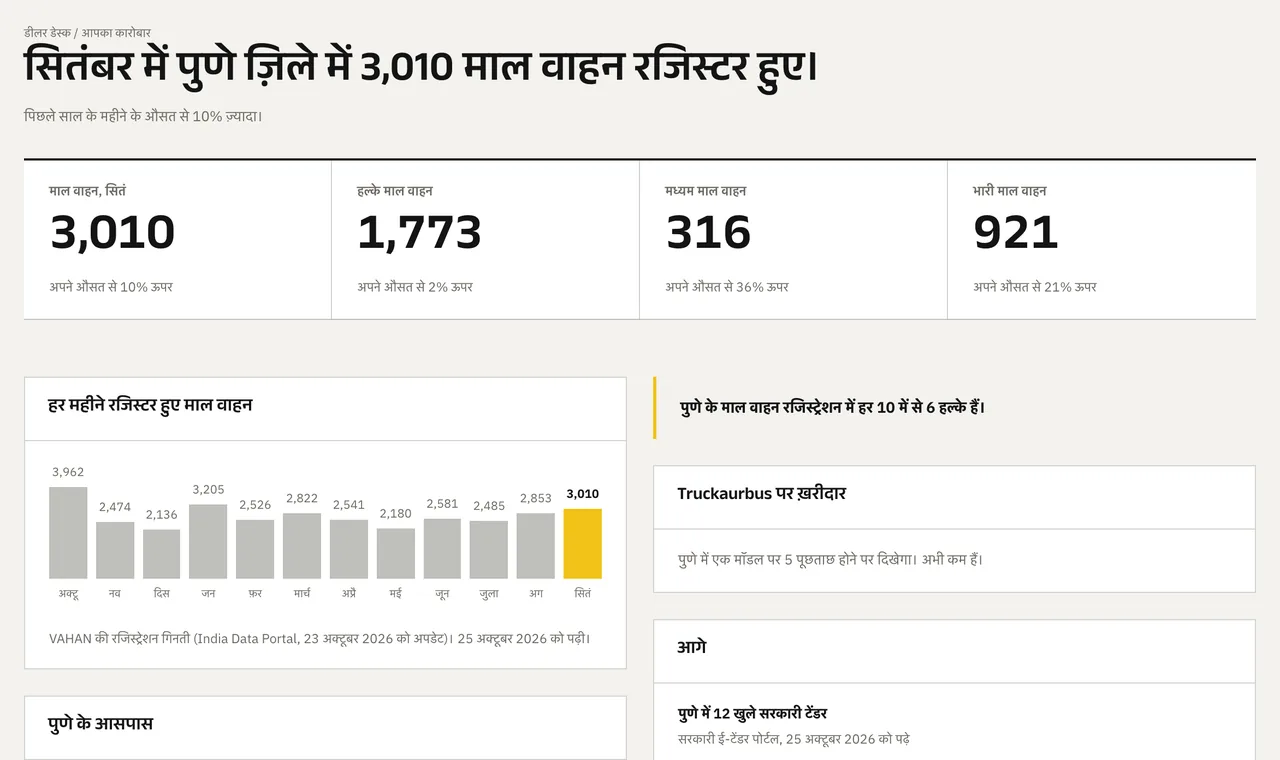This screenshot has width=1280, height=760.
Task: Click the 'पुणे के आसपास' section heading
Action: pos(101,723)
